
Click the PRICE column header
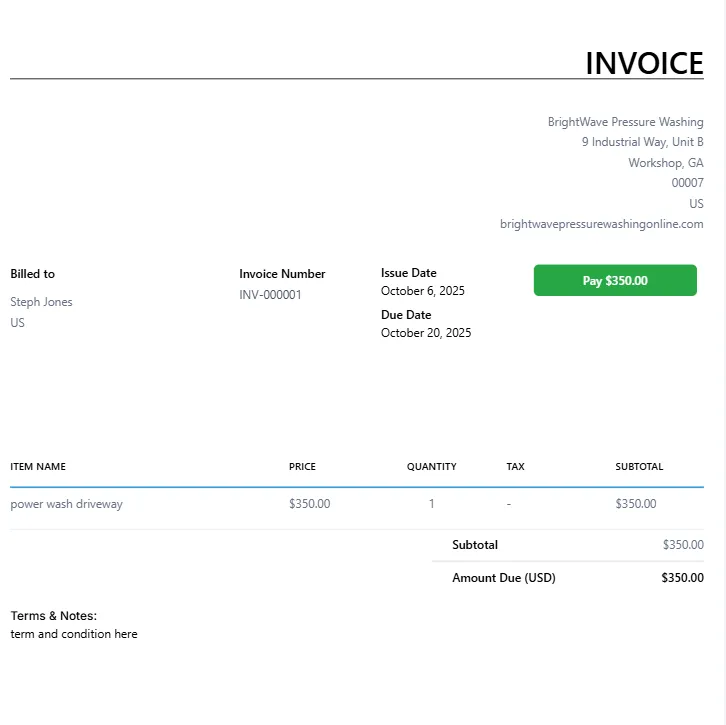pyautogui.click(x=302, y=467)
